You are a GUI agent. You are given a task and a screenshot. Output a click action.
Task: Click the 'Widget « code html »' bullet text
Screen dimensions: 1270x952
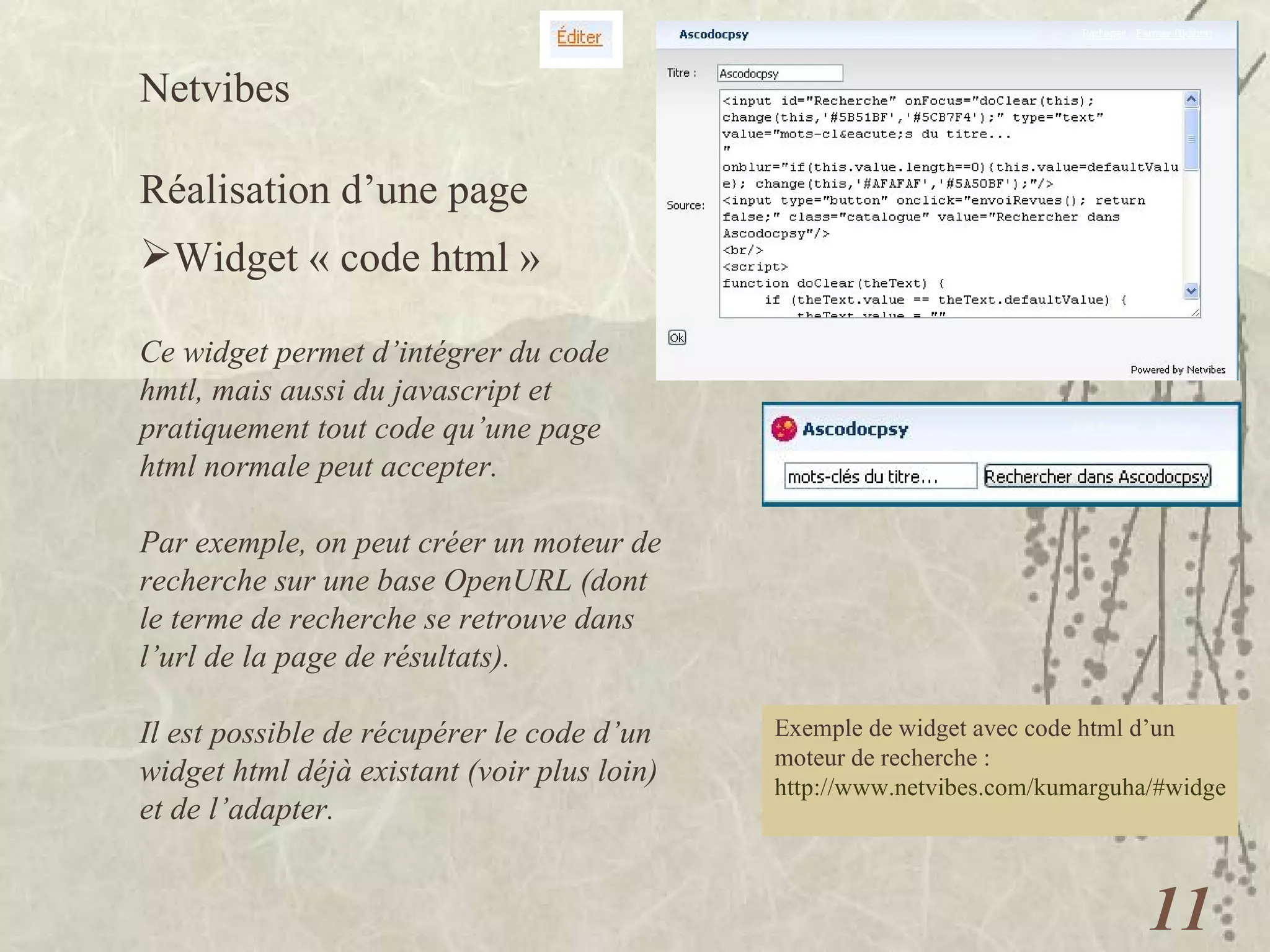click(x=356, y=257)
